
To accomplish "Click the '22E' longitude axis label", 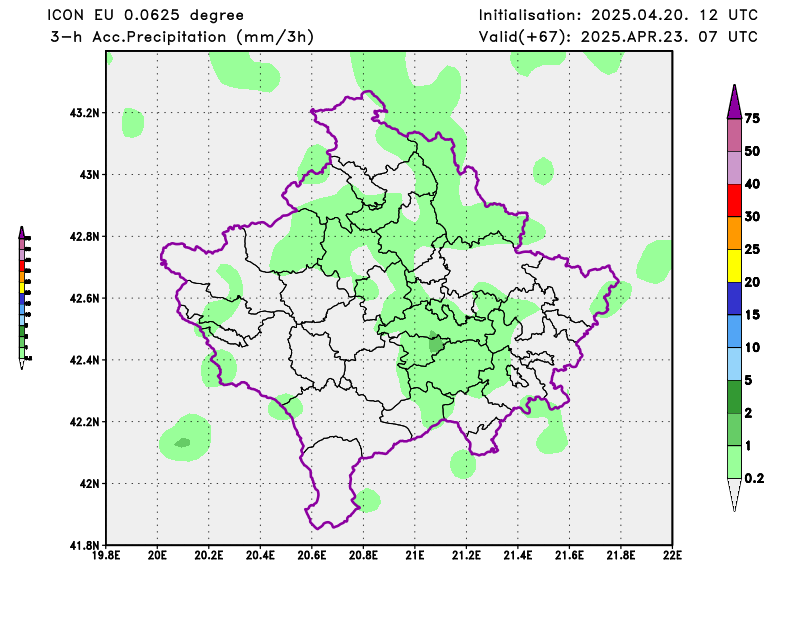I will [672, 555].
